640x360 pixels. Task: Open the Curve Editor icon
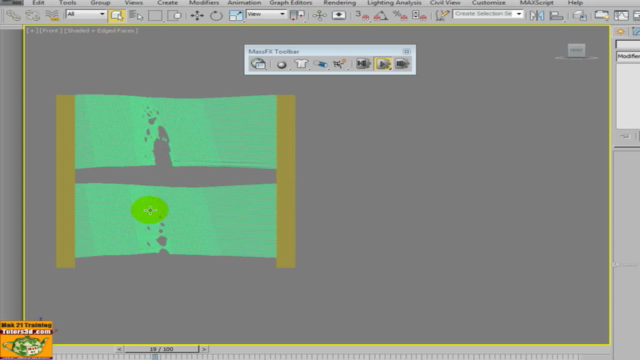click(621, 16)
